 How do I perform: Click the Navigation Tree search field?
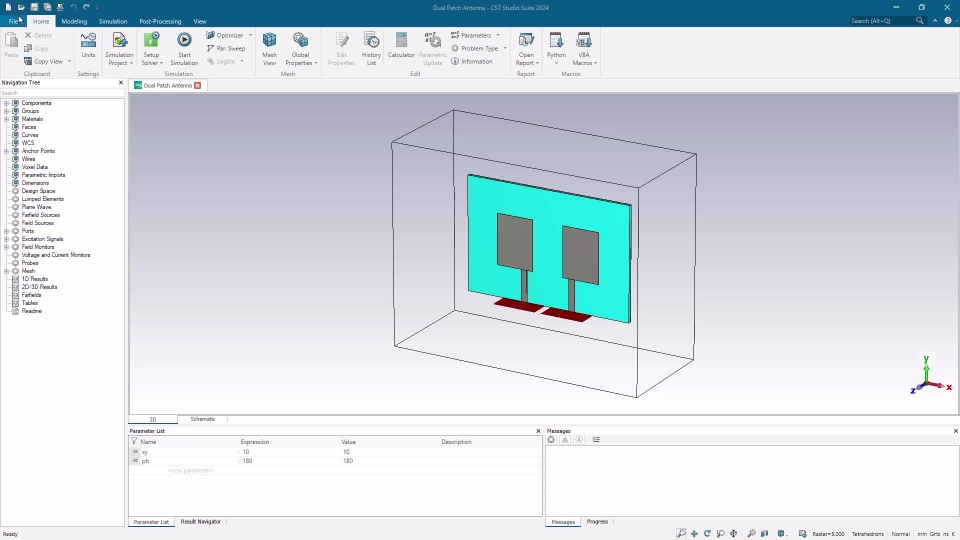[x=62, y=93]
